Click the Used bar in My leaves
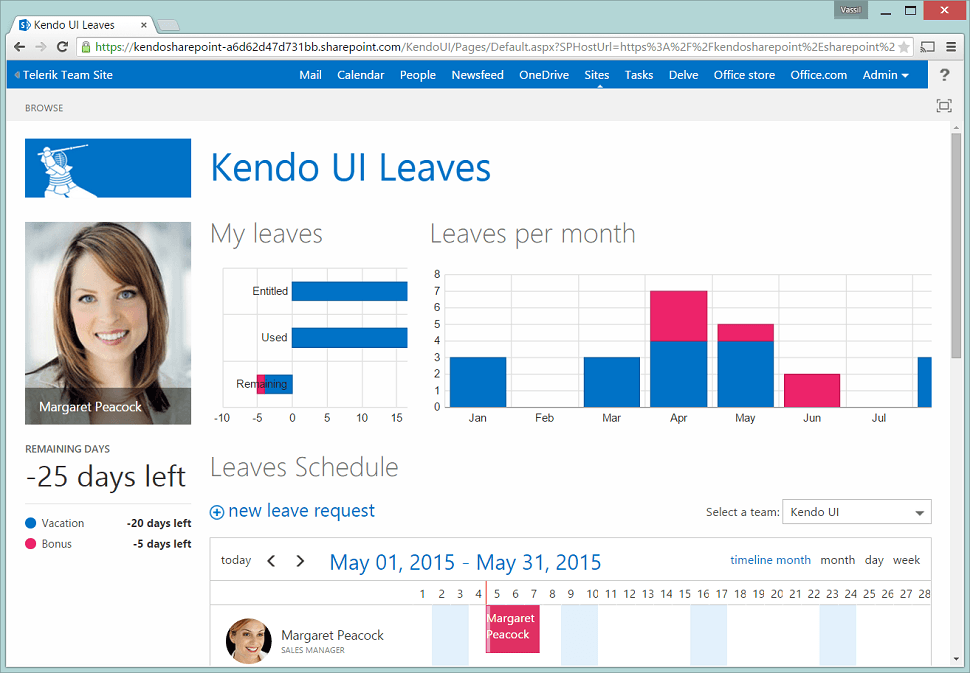This screenshot has width=970, height=673. pos(350,338)
